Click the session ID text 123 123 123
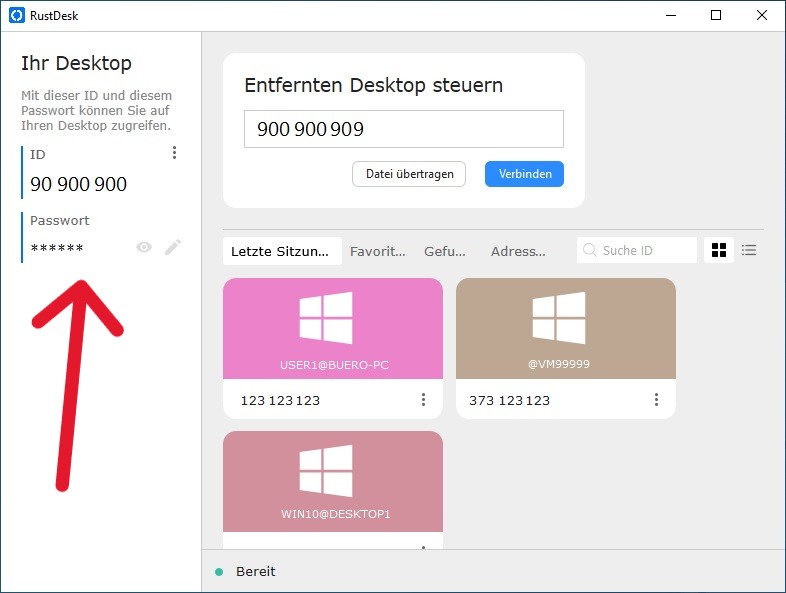This screenshot has width=786, height=593. [280, 401]
